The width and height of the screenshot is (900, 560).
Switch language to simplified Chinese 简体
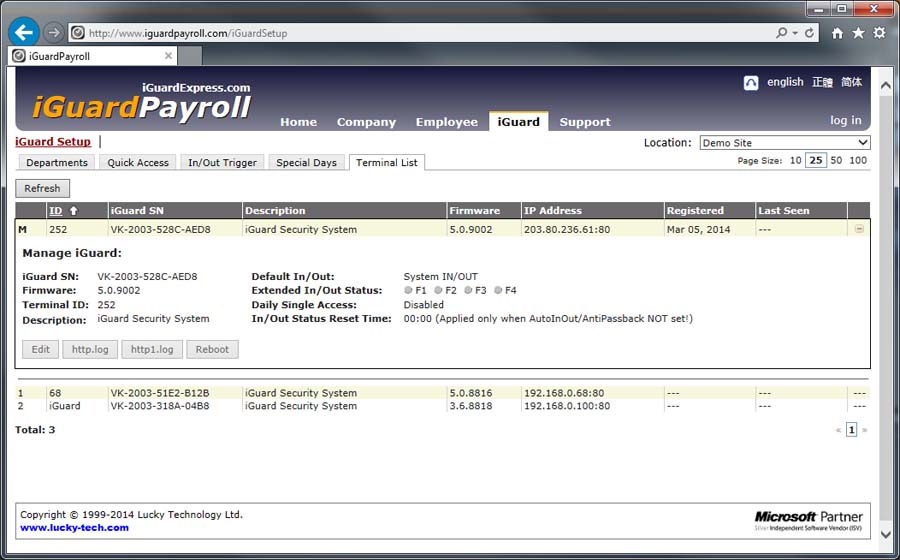click(851, 82)
